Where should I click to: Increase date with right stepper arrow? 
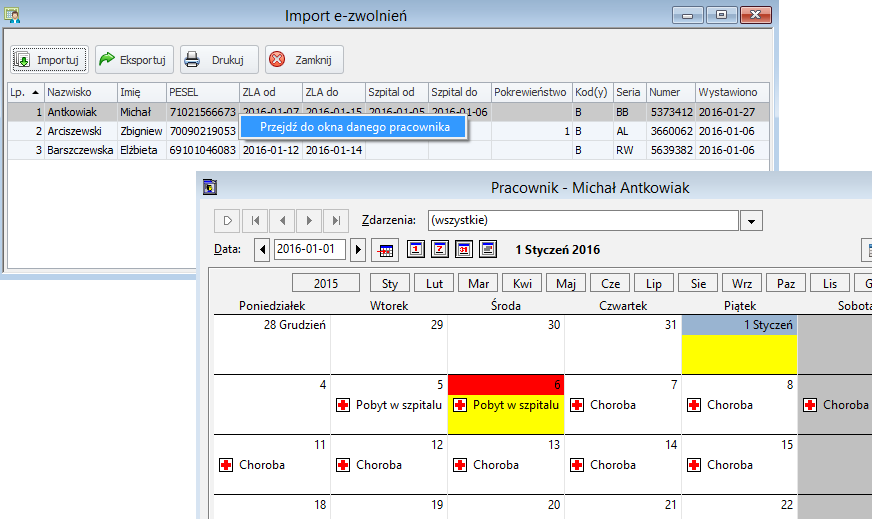coord(358,249)
